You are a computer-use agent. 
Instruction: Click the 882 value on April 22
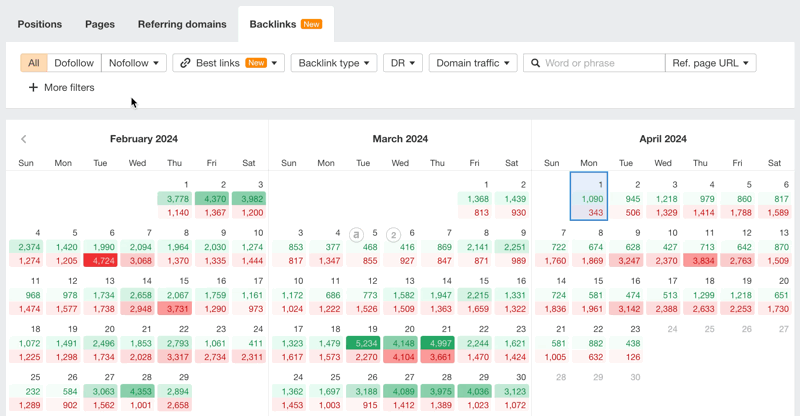(x=589, y=343)
